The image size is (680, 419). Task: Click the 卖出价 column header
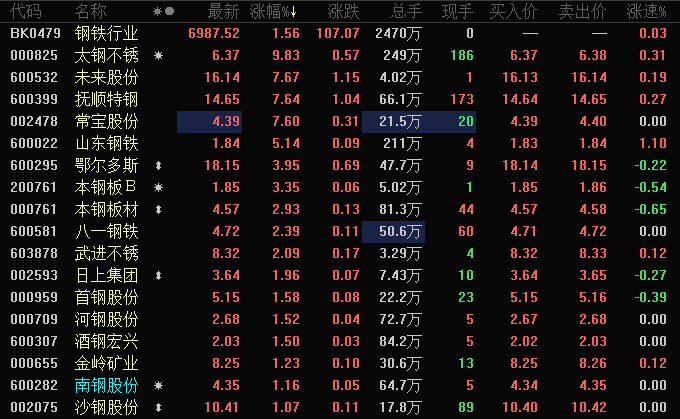pyautogui.click(x=582, y=12)
